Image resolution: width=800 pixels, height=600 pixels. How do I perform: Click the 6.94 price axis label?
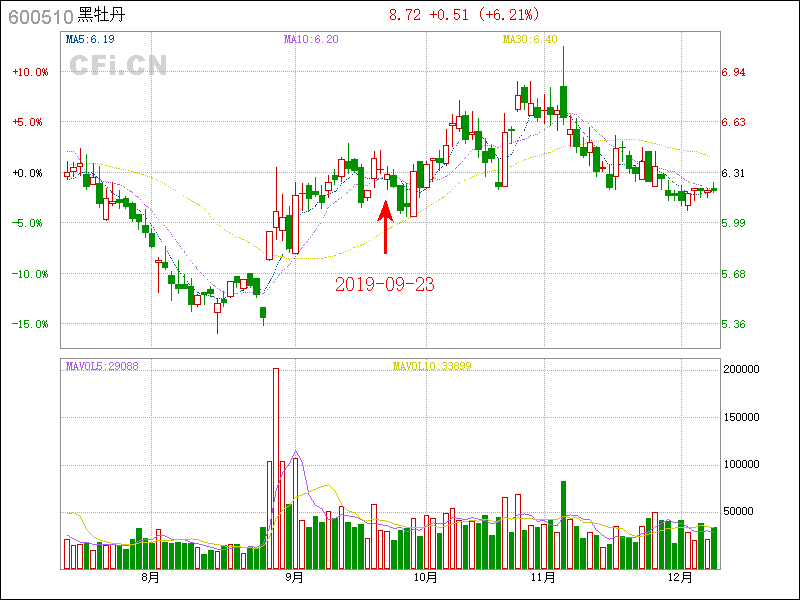click(734, 72)
